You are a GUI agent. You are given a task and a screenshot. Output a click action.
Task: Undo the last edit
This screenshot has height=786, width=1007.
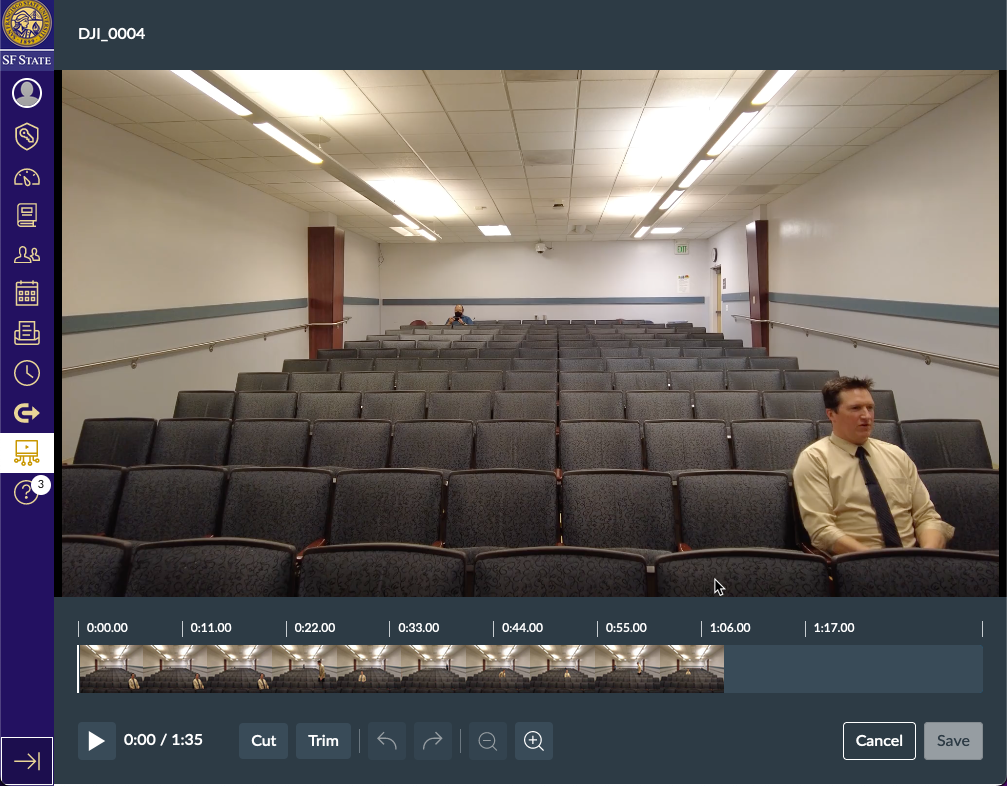(x=387, y=741)
